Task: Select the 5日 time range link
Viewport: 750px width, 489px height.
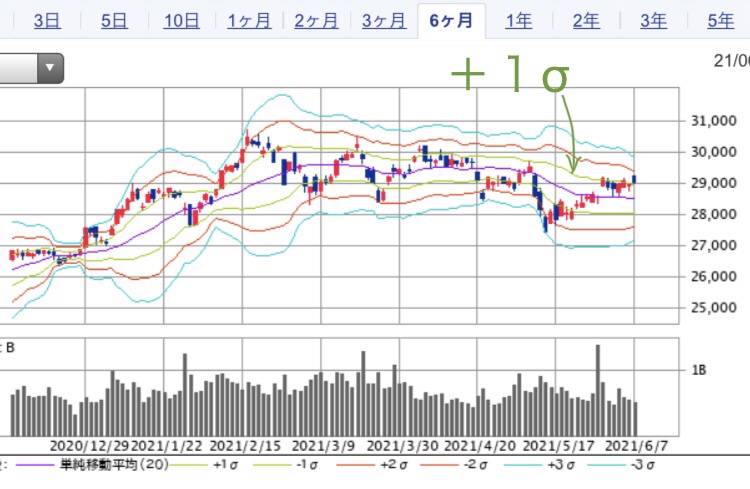Action: tap(114, 21)
